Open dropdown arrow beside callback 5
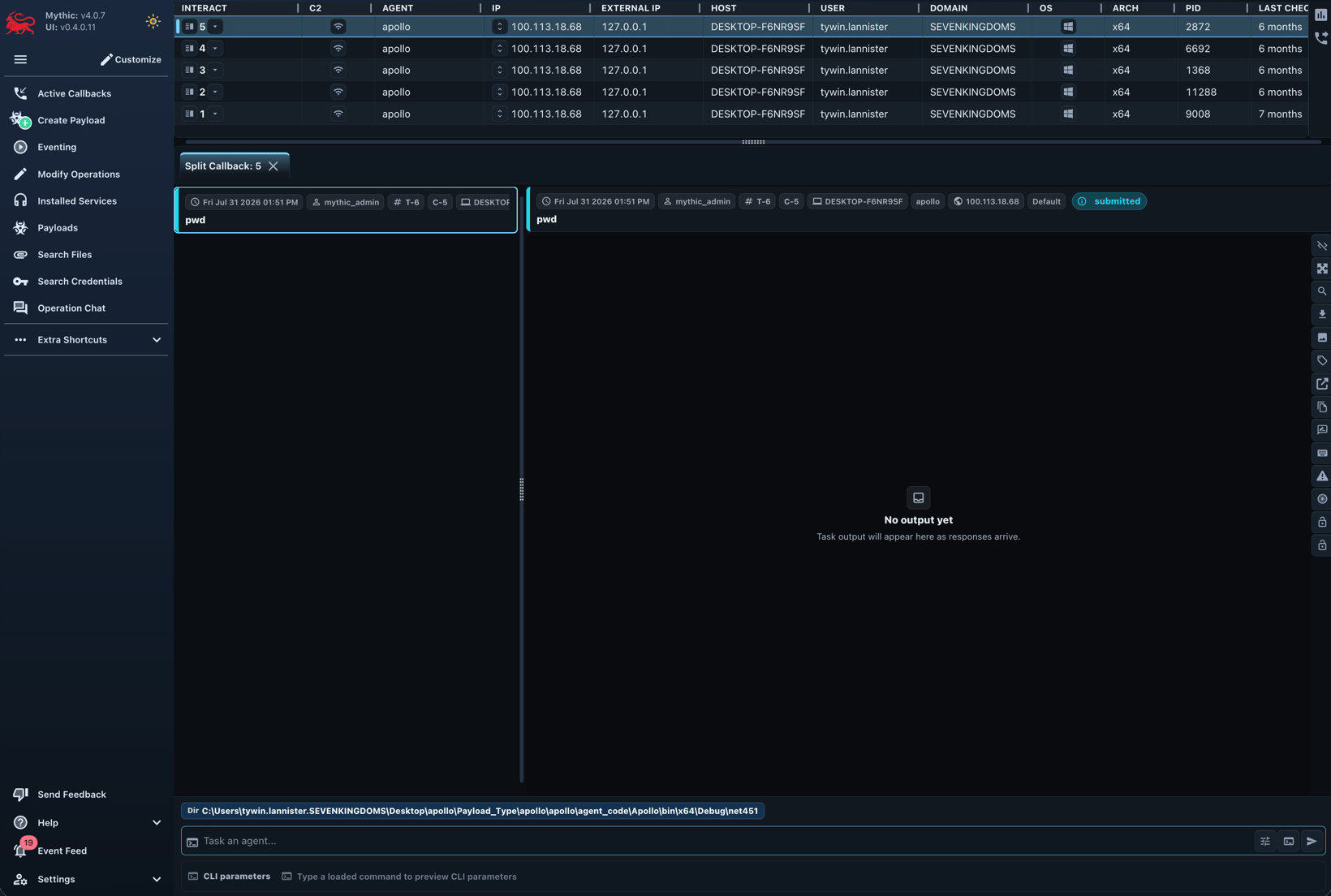 [215, 27]
